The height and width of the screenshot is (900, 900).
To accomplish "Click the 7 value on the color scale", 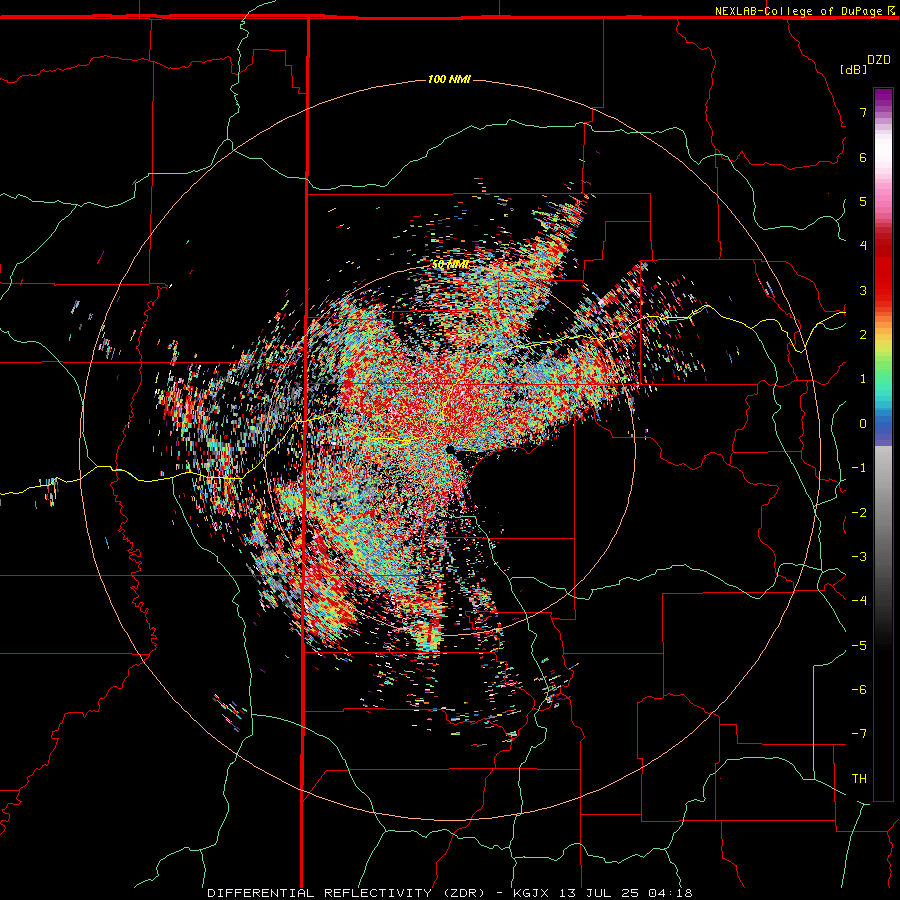I will point(863,112).
